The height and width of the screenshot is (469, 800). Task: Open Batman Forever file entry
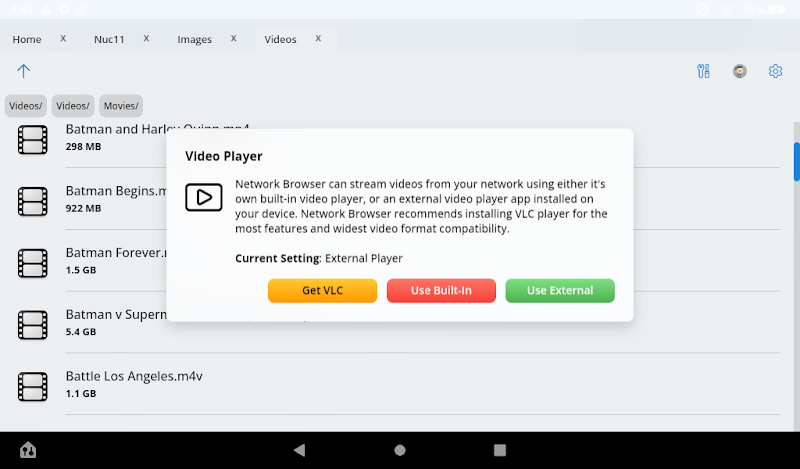pos(116,253)
